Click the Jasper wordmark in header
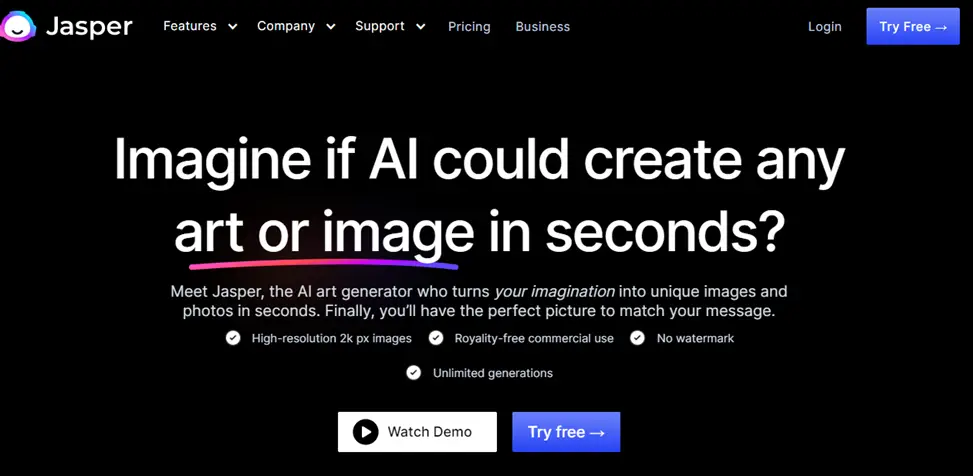The image size is (973, 476). 89,27
